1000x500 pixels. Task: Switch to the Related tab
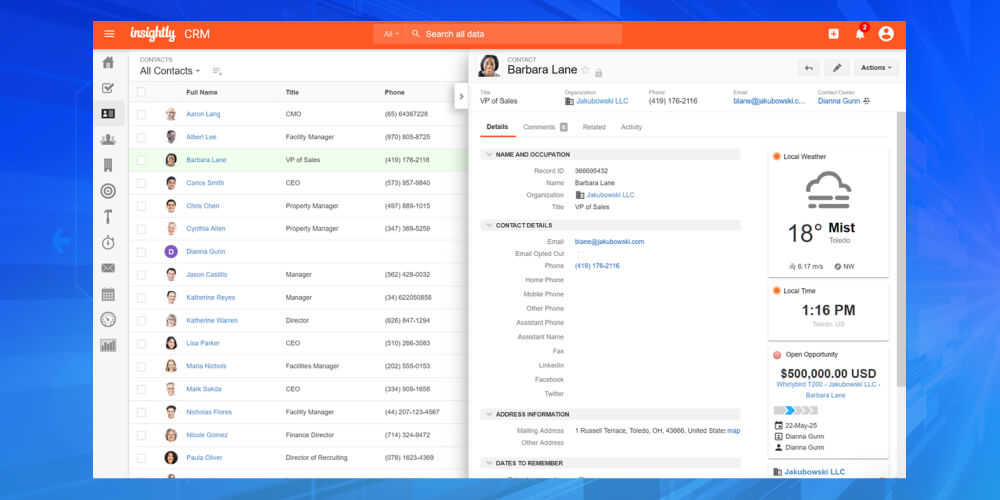594,127
